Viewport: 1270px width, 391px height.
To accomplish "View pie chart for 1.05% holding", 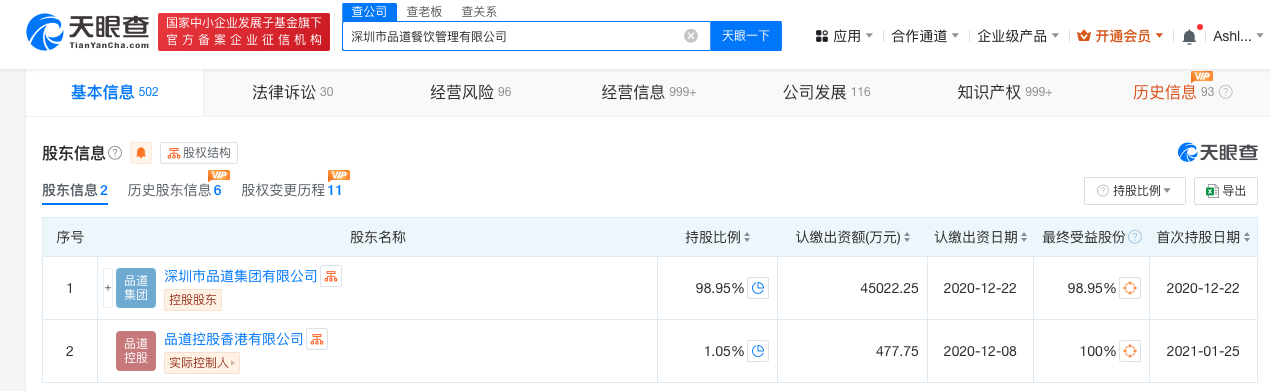I will [758, 351].
